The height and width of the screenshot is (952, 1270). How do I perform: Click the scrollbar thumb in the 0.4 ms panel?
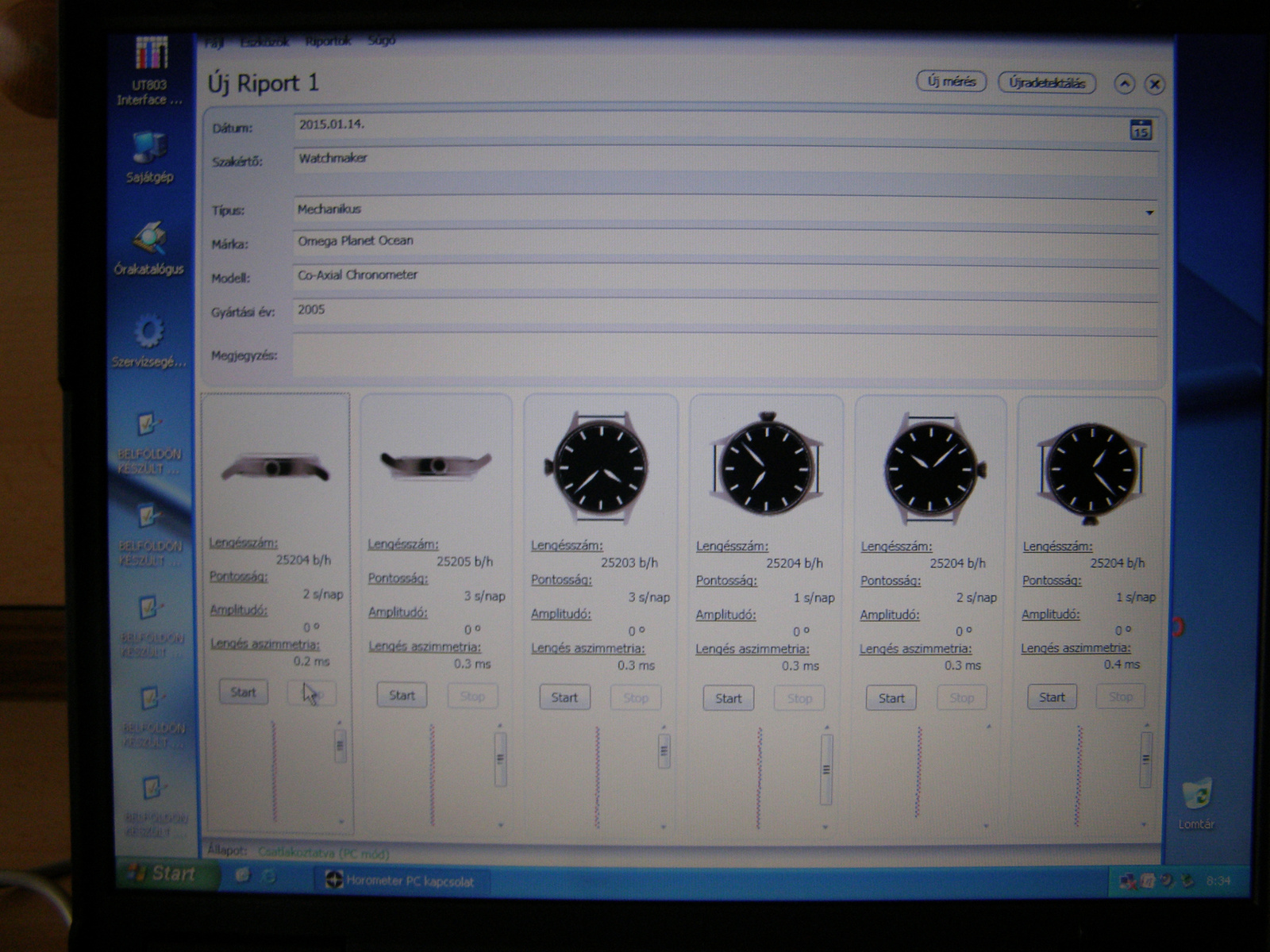(1145, 759)
